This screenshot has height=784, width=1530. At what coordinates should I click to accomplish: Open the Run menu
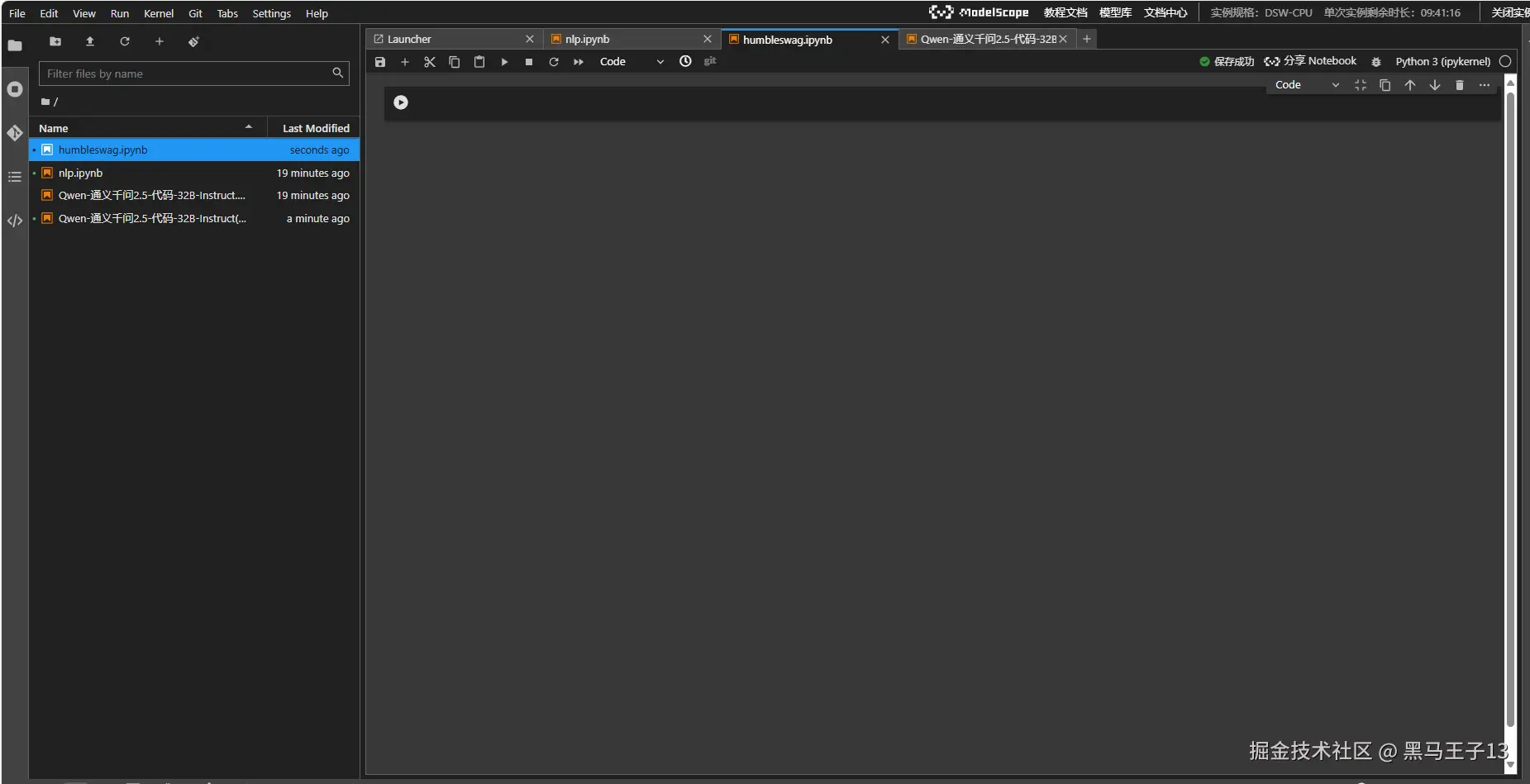[120, 13]
